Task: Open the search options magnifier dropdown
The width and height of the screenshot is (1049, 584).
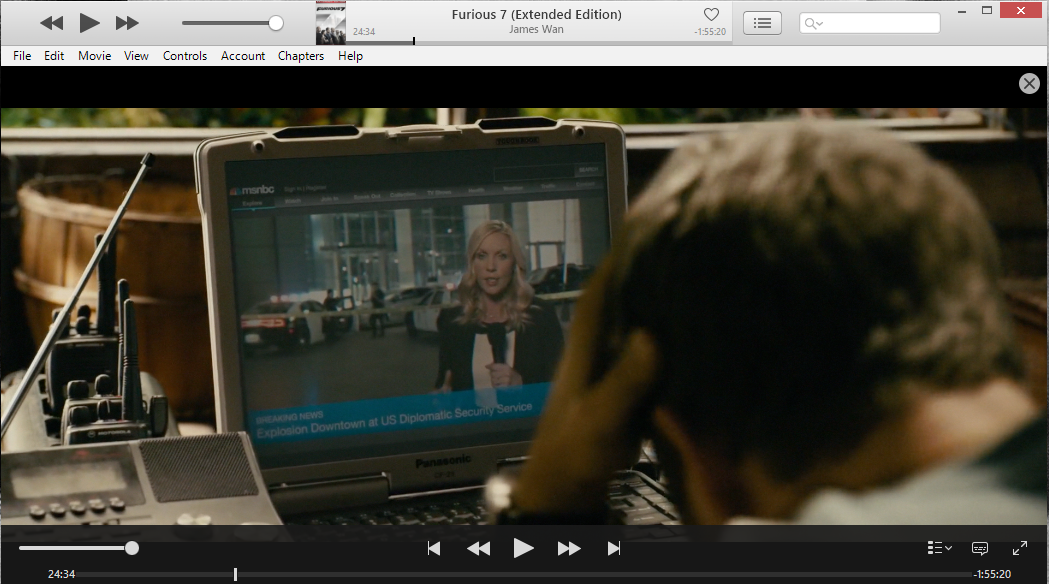Action: (x=813, y=23)
